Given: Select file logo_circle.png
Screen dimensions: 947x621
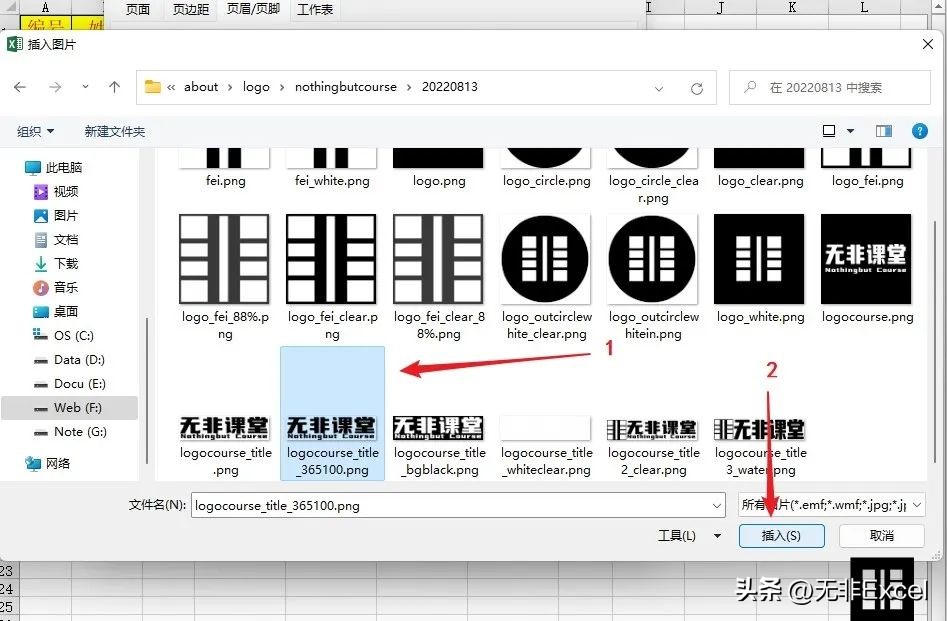Looking at the screenshot, I should tap(546, 169).
